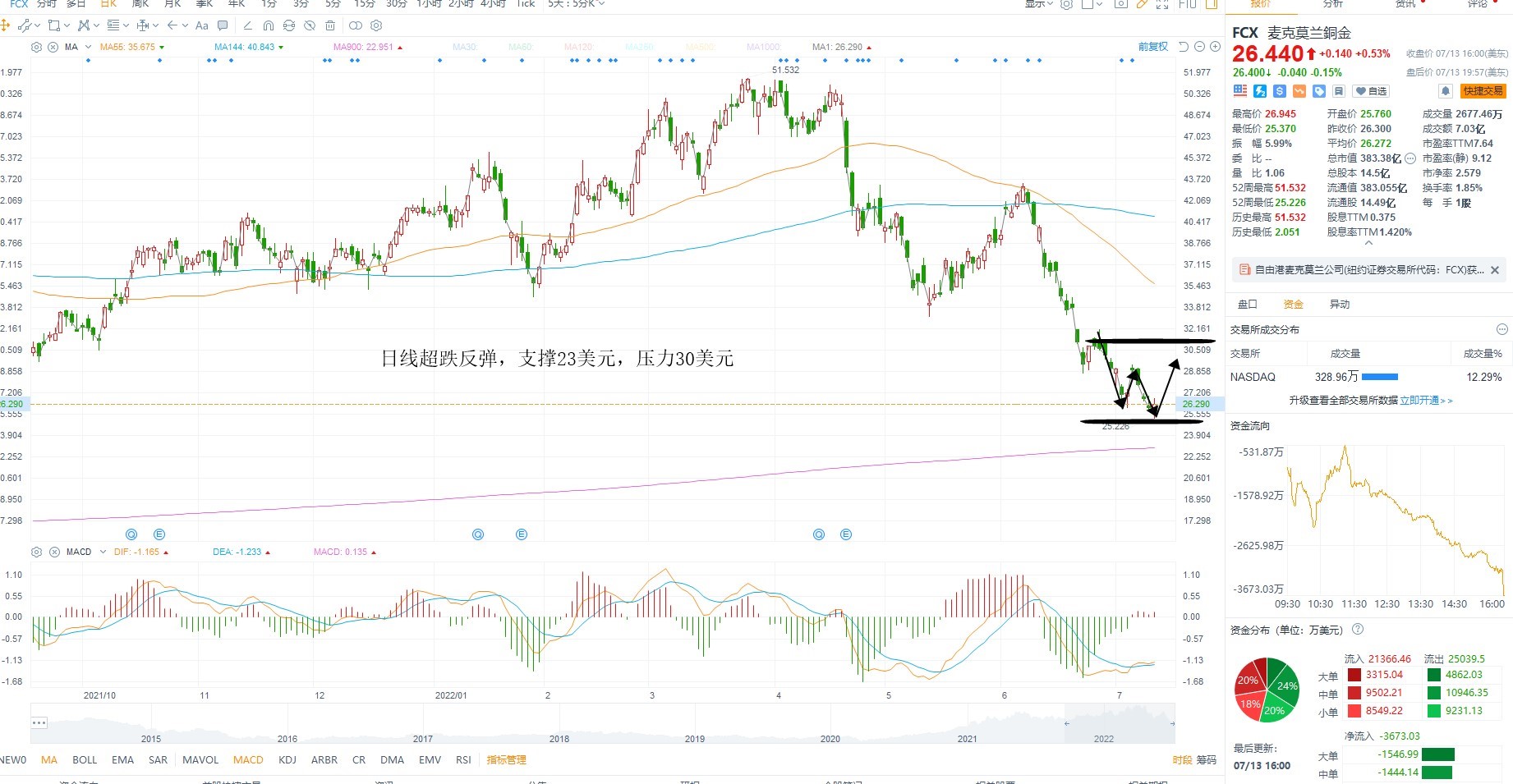Viewport: 1513px width, 784px height.
Task: Toggle the RSI sub-indicator
Action: (463, 760)
